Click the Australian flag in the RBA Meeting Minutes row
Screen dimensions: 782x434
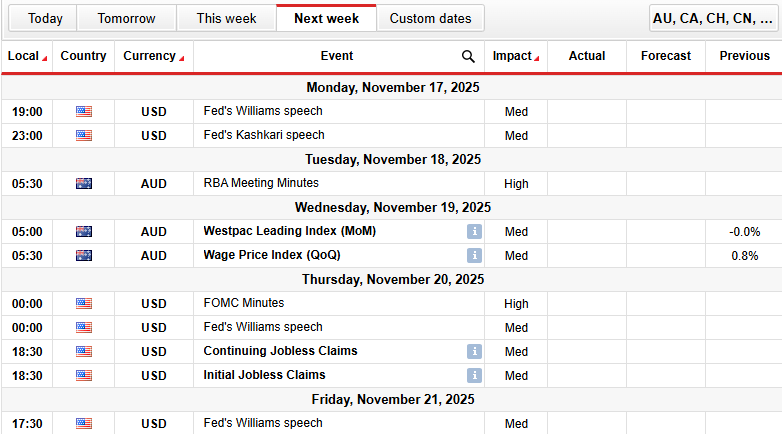[x=83, y=183]
